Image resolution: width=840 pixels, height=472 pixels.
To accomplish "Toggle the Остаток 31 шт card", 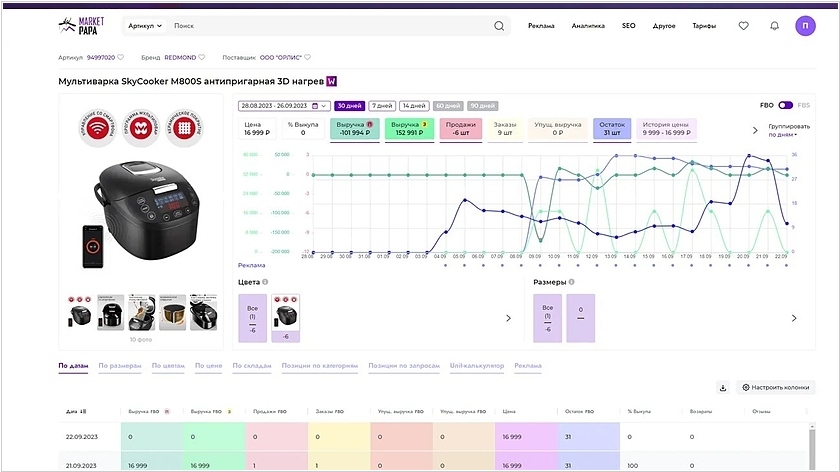I will (612, 129).
